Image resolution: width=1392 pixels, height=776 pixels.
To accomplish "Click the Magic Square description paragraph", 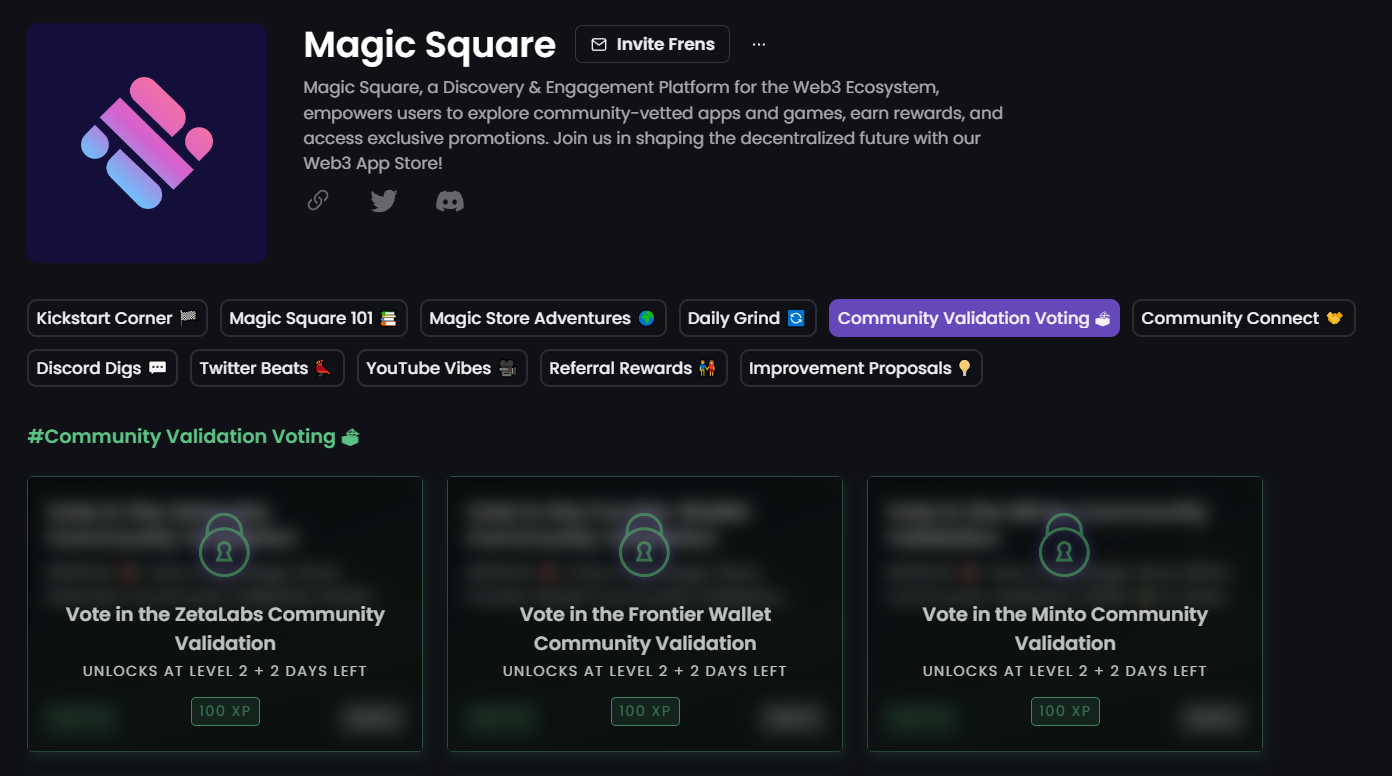I will (x=653, y=125).
